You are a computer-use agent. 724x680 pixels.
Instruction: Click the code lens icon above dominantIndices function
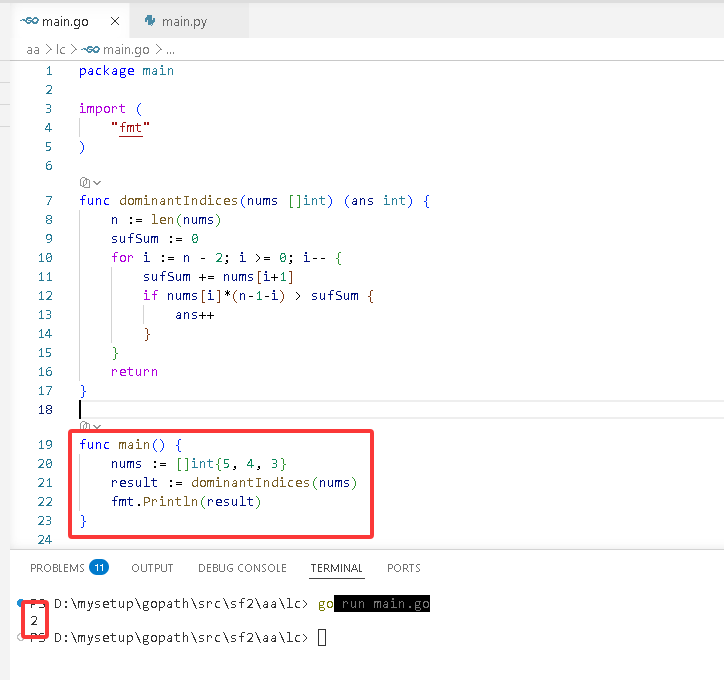click(84, 182)
